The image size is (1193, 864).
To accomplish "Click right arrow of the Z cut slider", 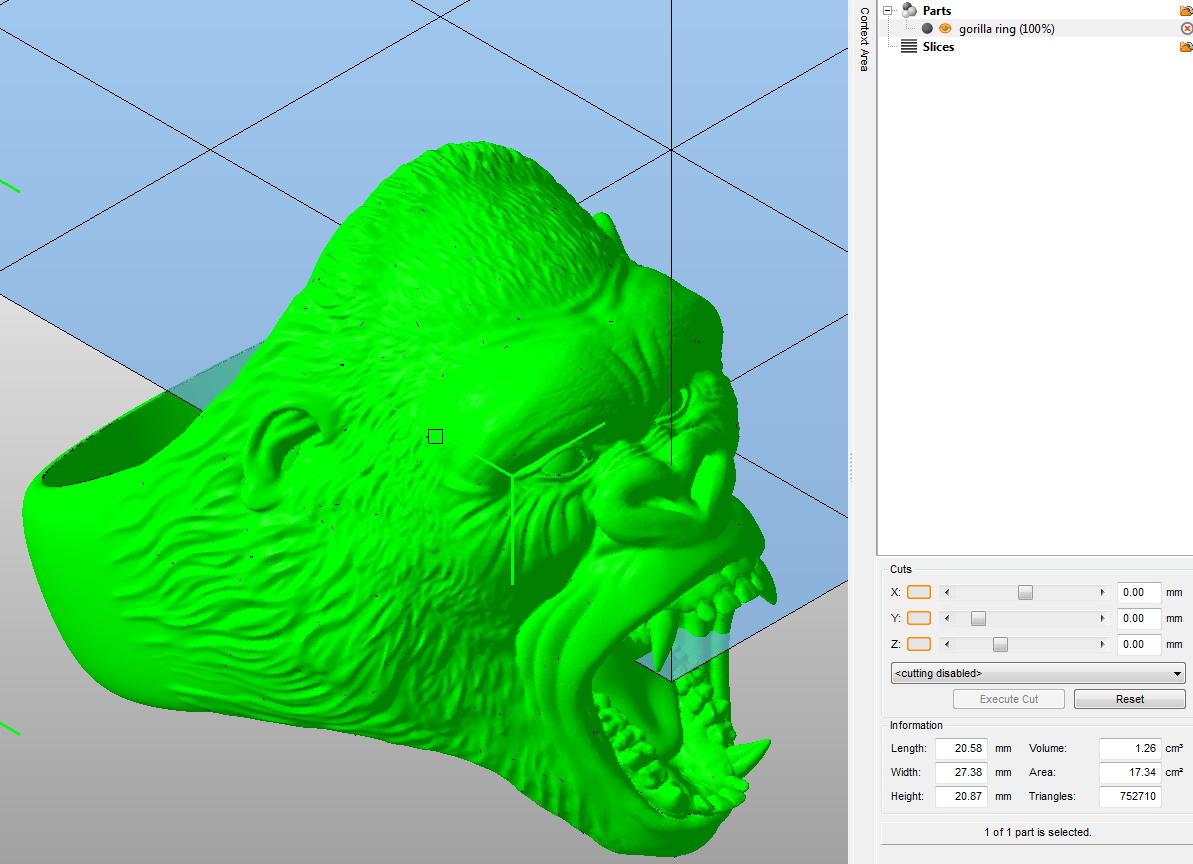I will pos(1102,644).
